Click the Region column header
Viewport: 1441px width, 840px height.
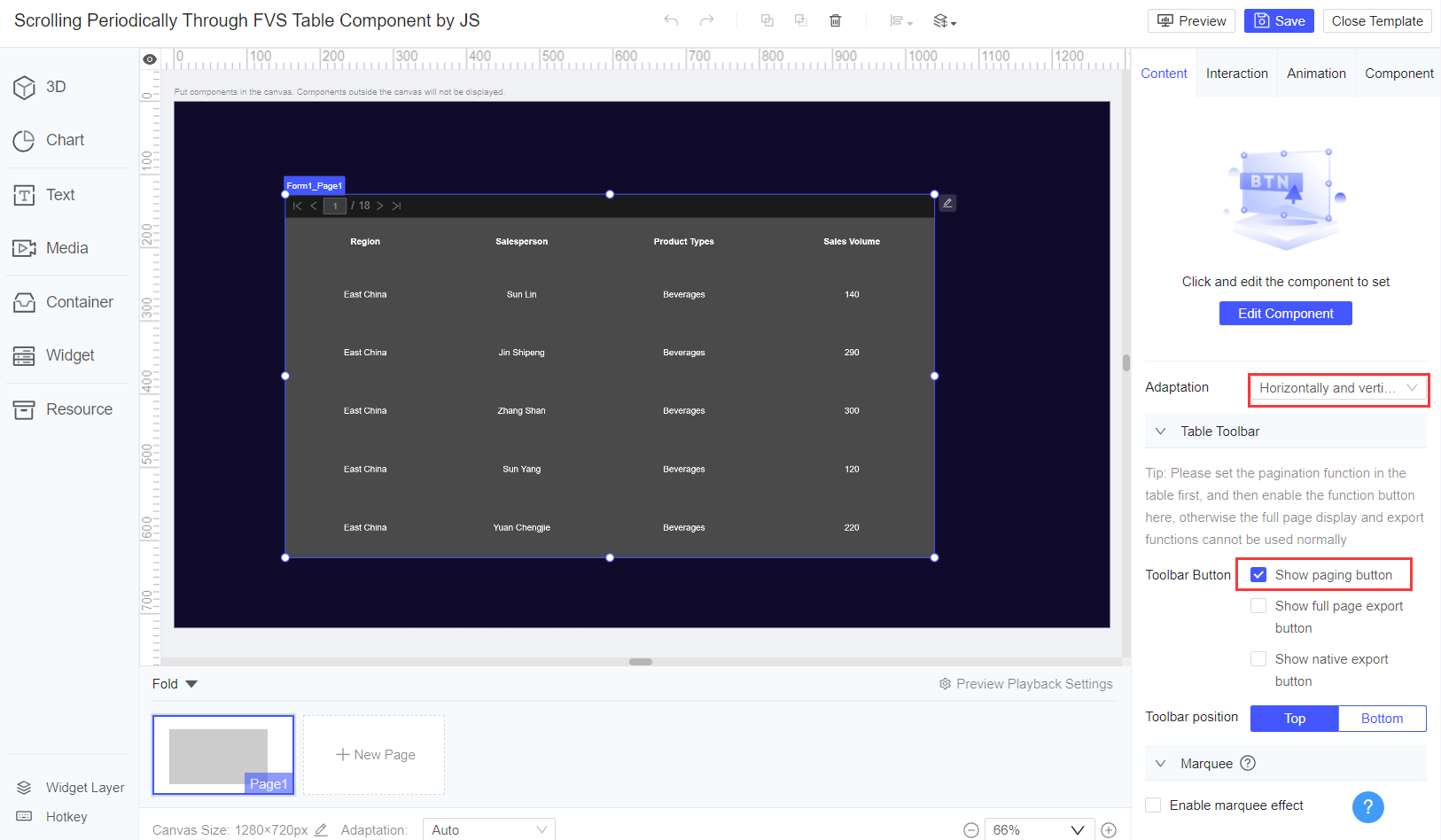[x=365, y=241]
